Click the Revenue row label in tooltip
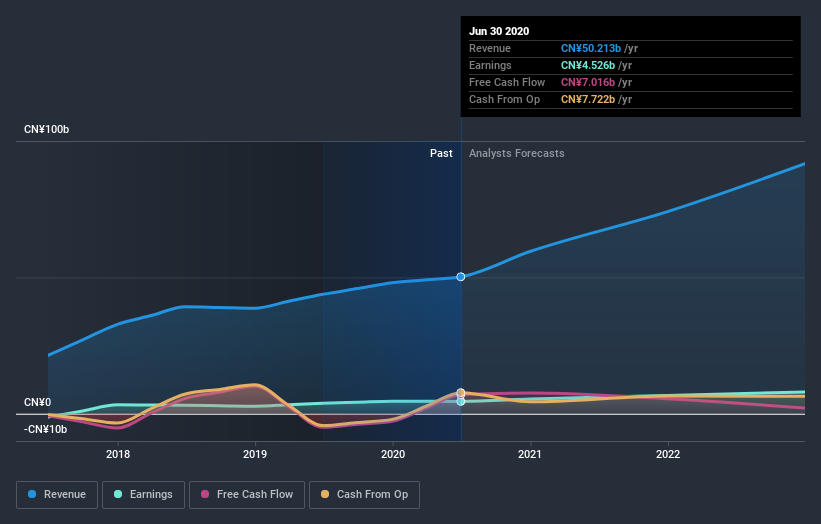 490,48
